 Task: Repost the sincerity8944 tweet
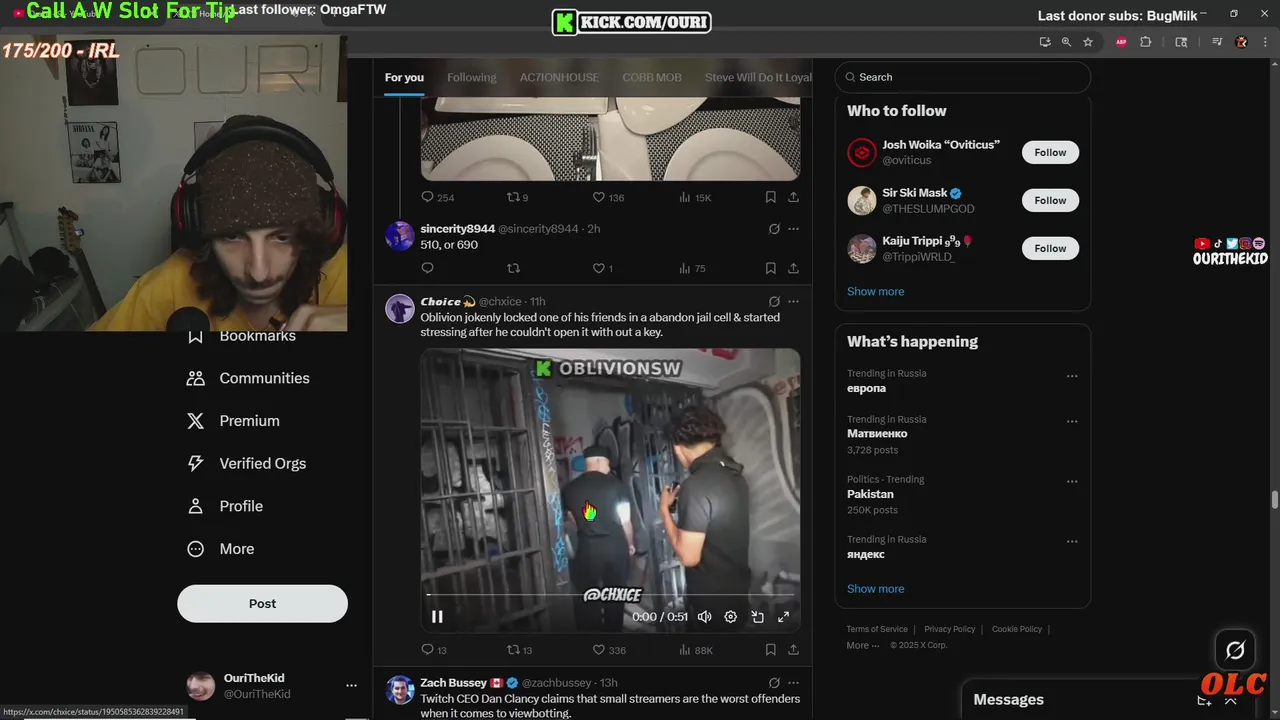click(x=513, y=268)
